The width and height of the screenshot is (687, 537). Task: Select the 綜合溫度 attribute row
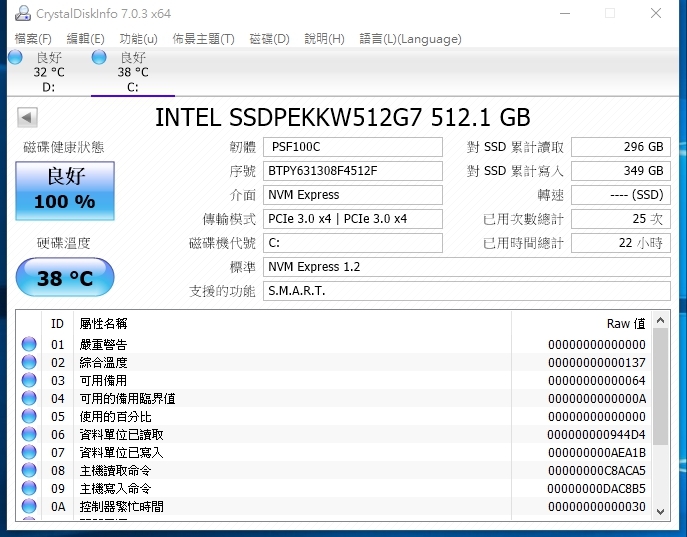334,362
